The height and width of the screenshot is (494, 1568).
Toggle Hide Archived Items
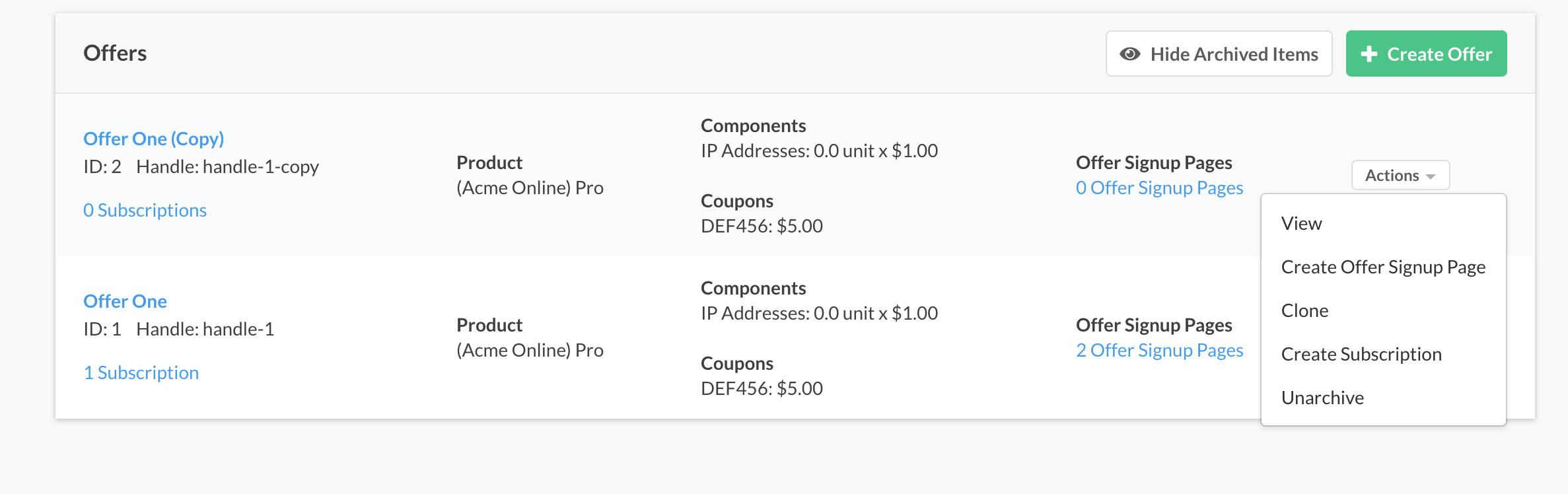1219,54
